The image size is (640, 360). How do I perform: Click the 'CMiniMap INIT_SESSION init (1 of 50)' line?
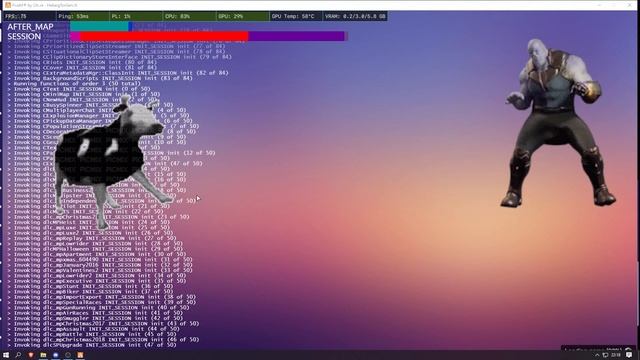coord(84,94)
